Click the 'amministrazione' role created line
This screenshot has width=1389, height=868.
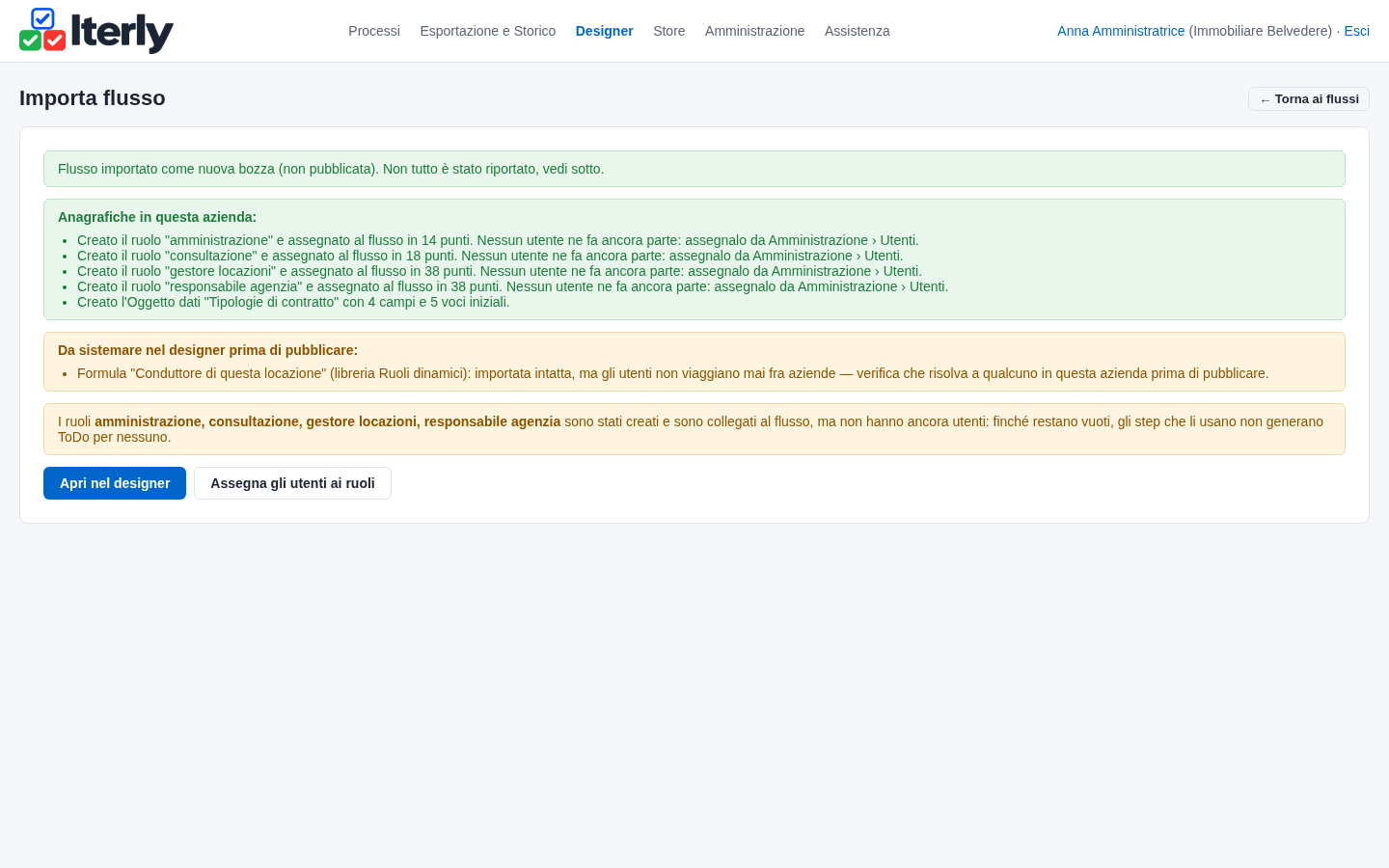498,240
